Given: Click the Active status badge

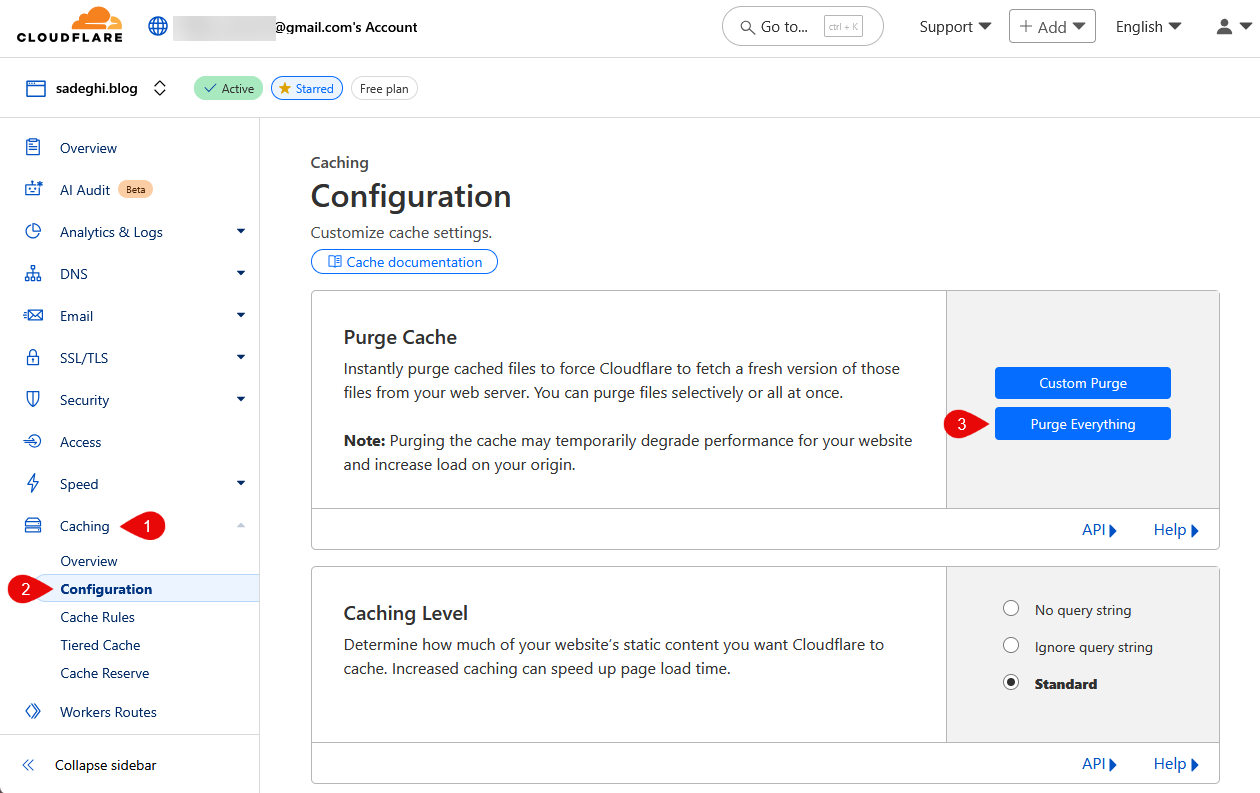Looking at the screenshot, I should pos(229,88).
